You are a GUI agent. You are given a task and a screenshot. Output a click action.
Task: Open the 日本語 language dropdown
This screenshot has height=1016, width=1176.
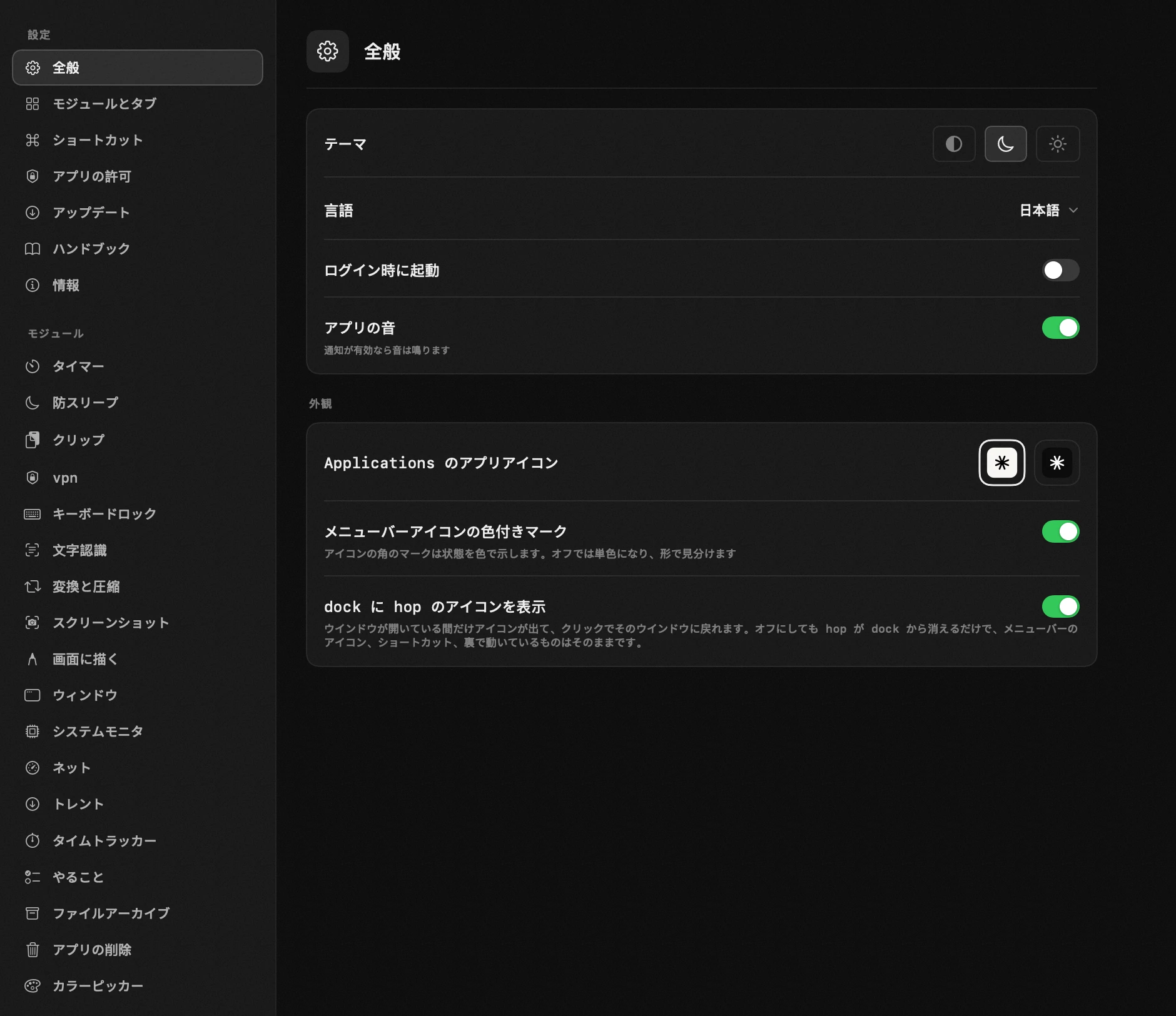tap(1049, 211)
